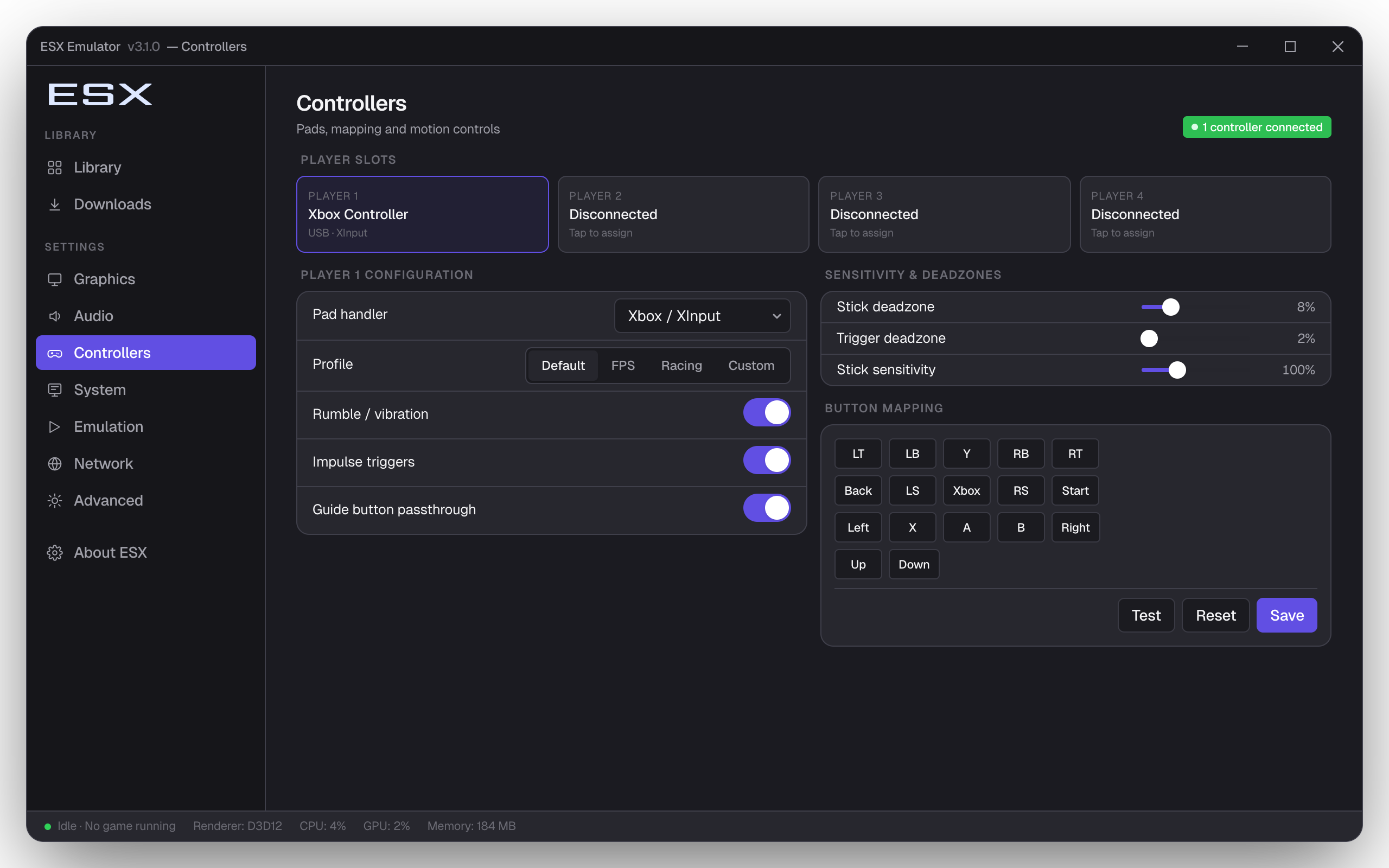Open Network settings
Viewport: 1389px width, 868px height.
tap(146, 463)
